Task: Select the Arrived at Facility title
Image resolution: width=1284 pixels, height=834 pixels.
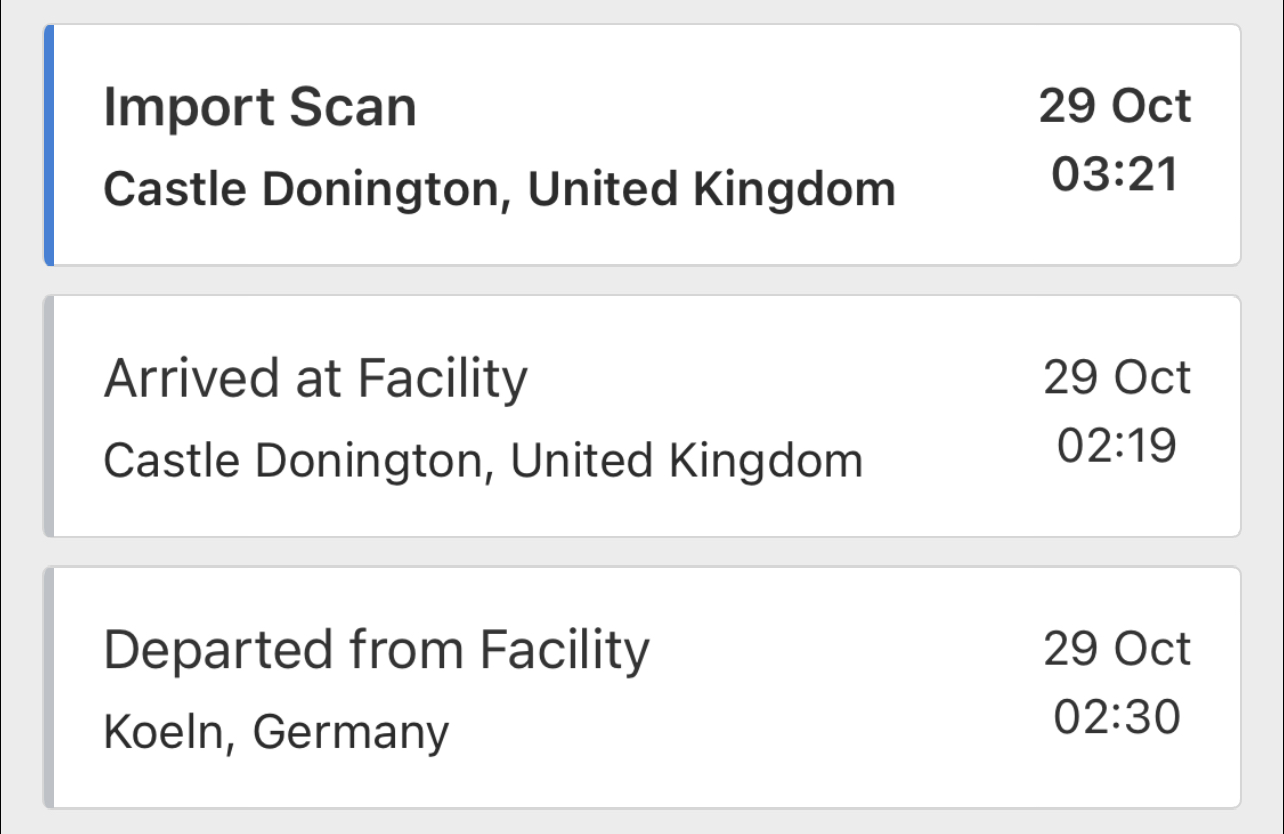Action: pyautogui.click(x=315, y=379)
